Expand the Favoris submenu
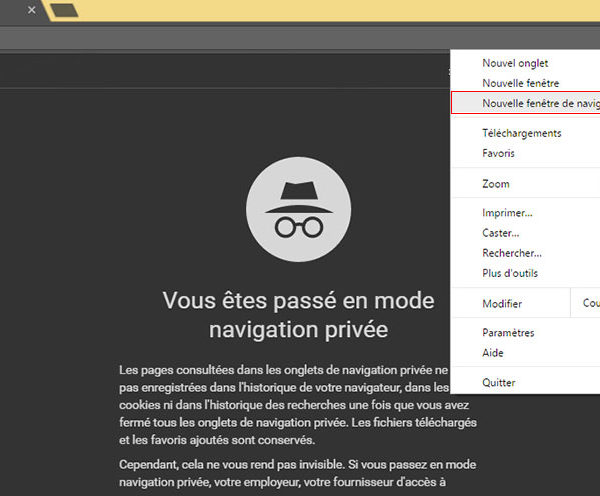The width and height of the screenshot is (600, 496). (x=499, y=153)
